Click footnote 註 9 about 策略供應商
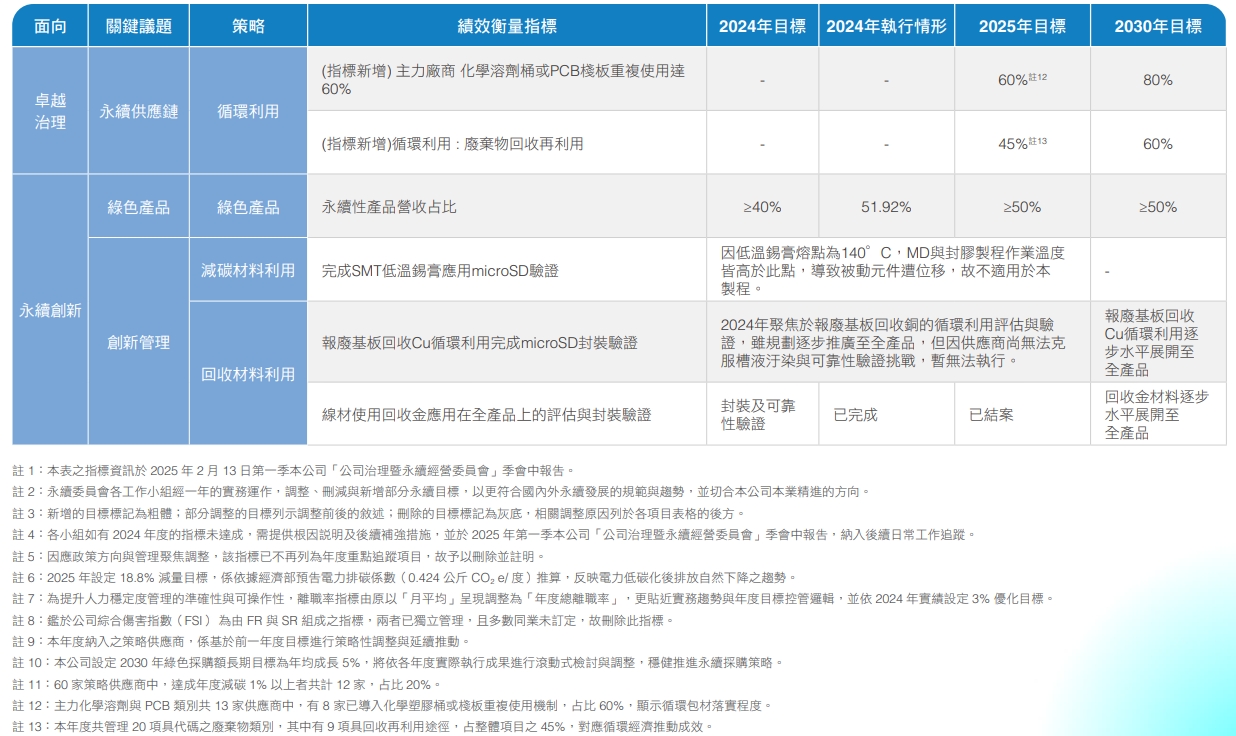Screen dimensions: 1236x736 [241, 641]
